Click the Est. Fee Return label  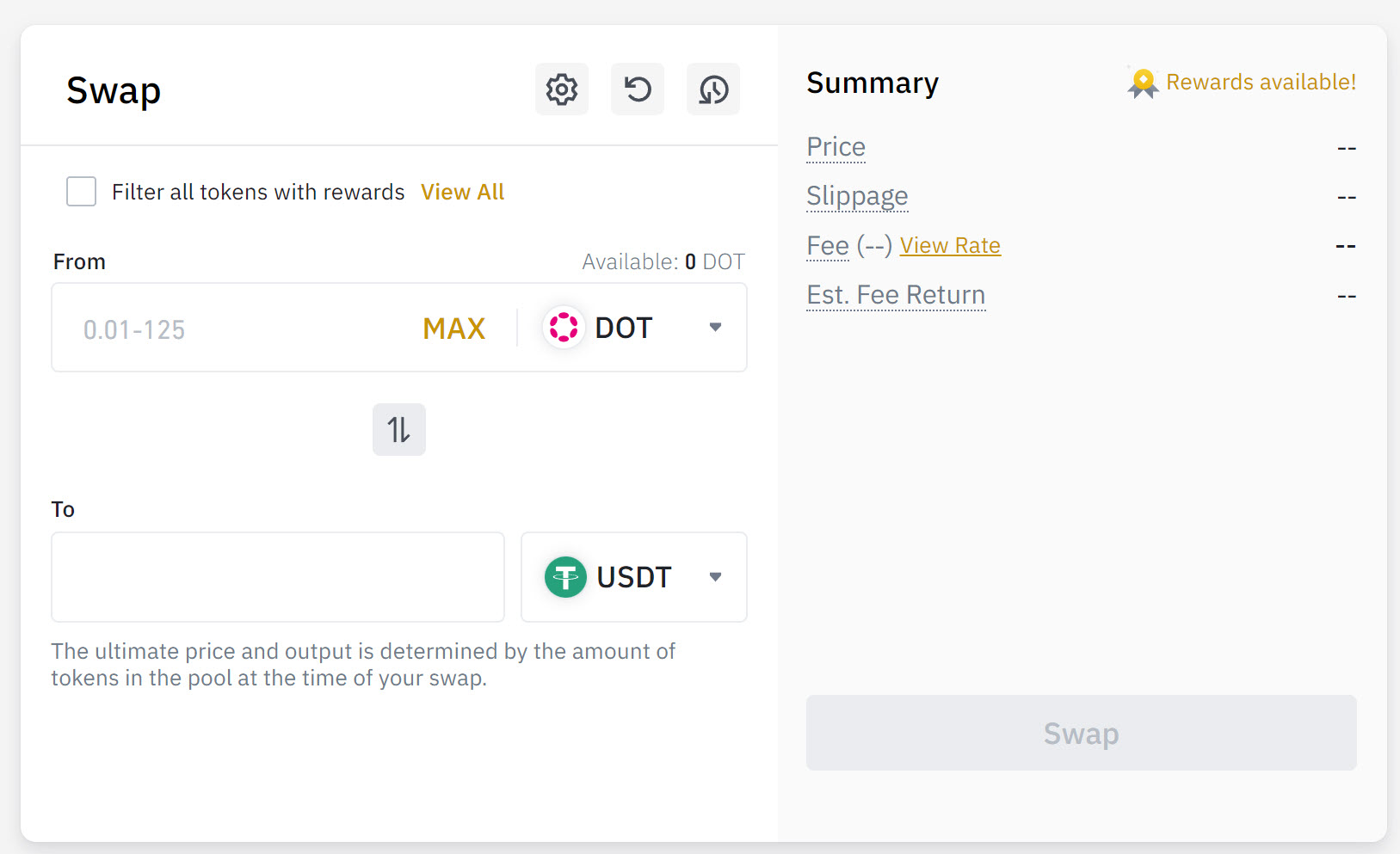[896, 295]
